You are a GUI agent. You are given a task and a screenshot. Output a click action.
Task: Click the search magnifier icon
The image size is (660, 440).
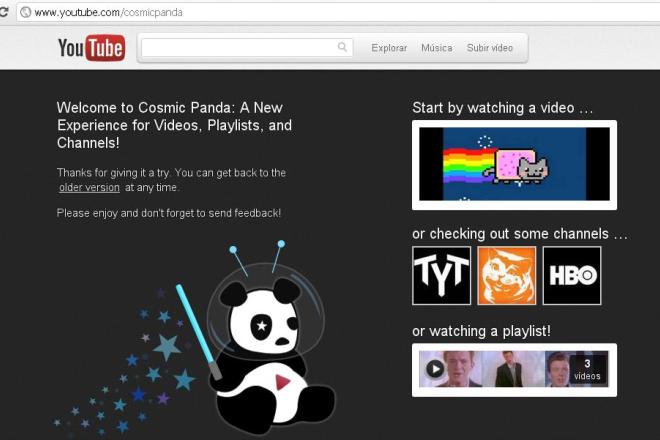[342, 47]
